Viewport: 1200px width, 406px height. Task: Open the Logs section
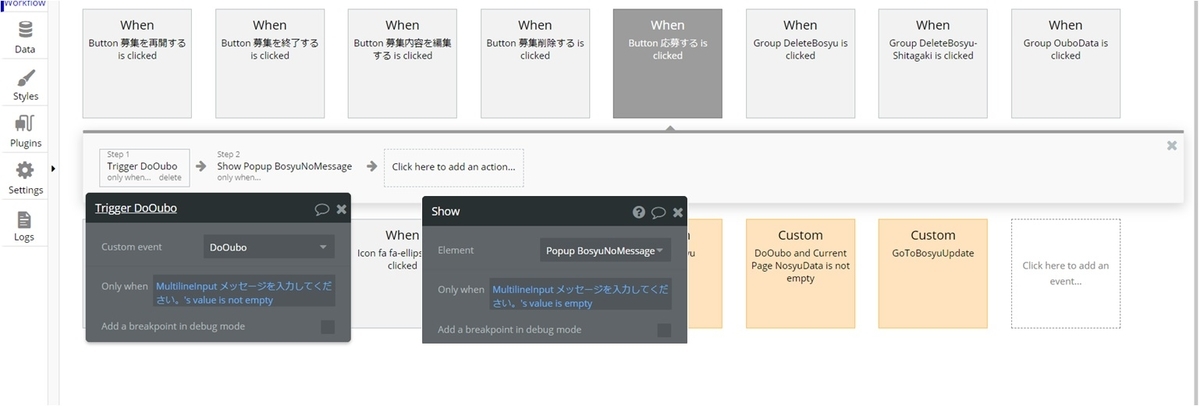(25, 225)
